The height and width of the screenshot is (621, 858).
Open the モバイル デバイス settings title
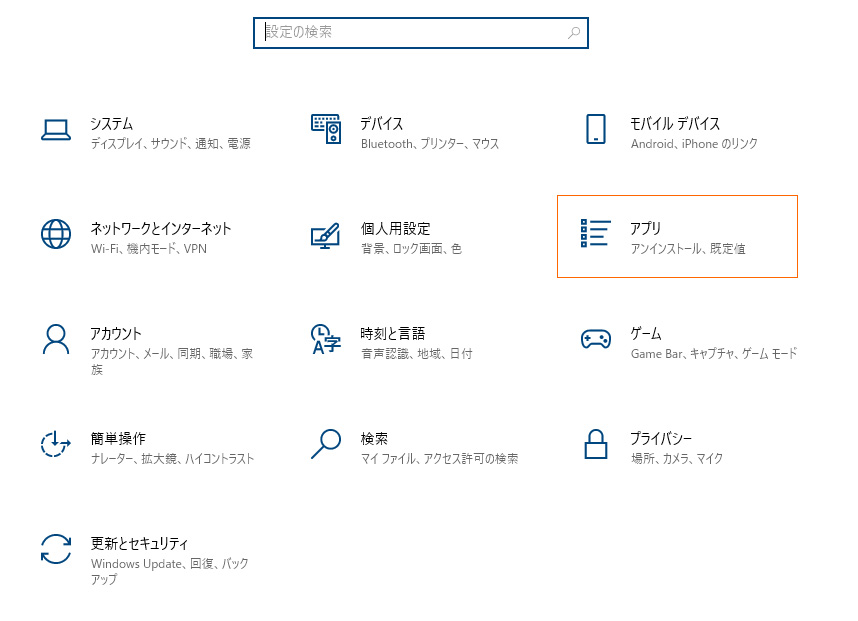pyautogui.click(x=675, y=124)
